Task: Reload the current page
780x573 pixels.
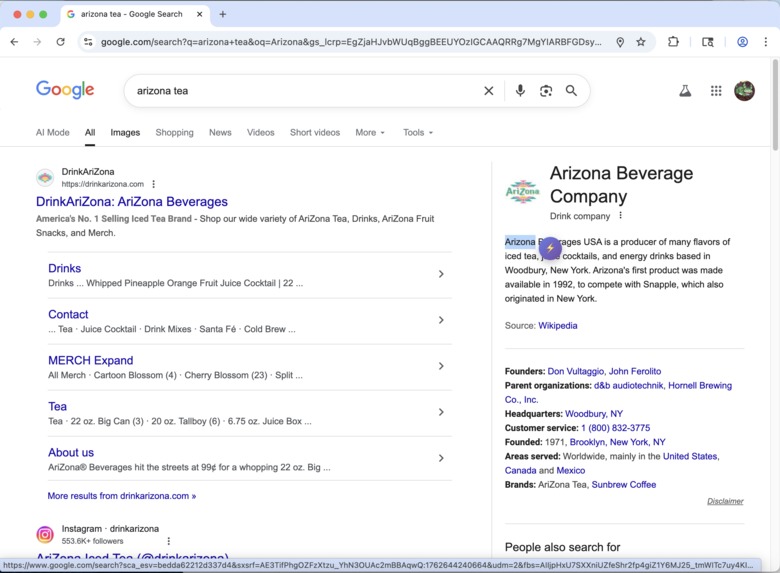Action: pos(60,42)
